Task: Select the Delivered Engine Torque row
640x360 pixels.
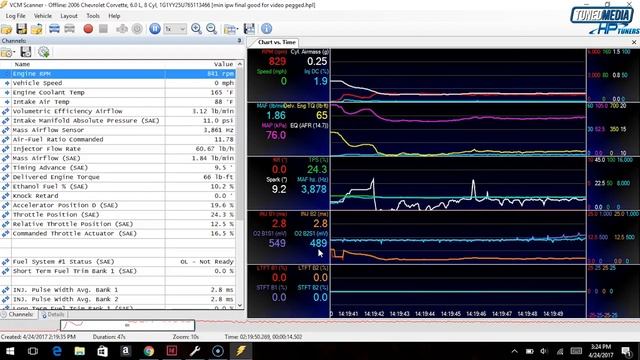Action: tap(118, 177)
